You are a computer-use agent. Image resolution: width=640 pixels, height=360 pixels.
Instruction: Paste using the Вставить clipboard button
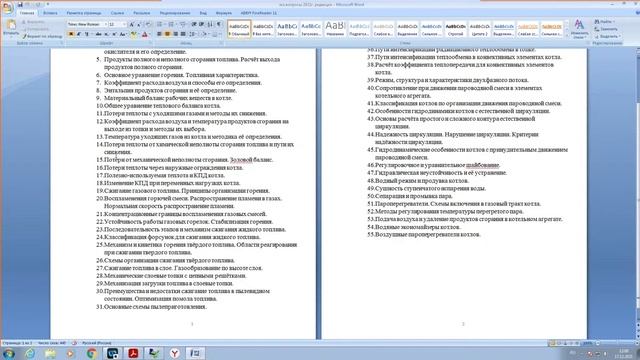pyautogui.click(x=11, y=28)
